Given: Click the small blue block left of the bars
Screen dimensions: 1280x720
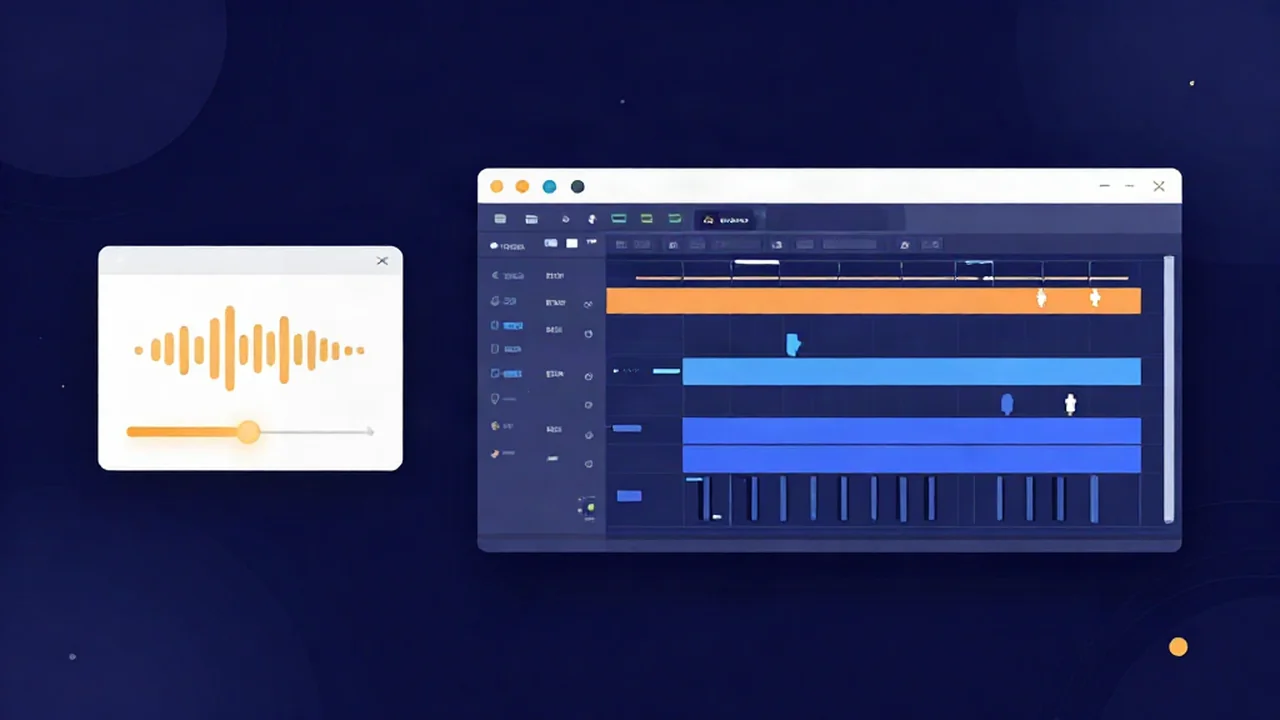Looking at the screenshot, I should pyautogui.click(x=629, y=496).
